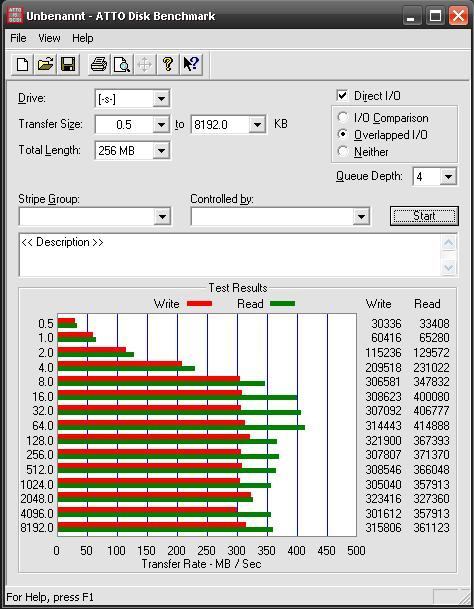Viewport: 474px width, 609px height.
Task: Open the File menu
Action: pyautogui.click(x=18, y=38)
